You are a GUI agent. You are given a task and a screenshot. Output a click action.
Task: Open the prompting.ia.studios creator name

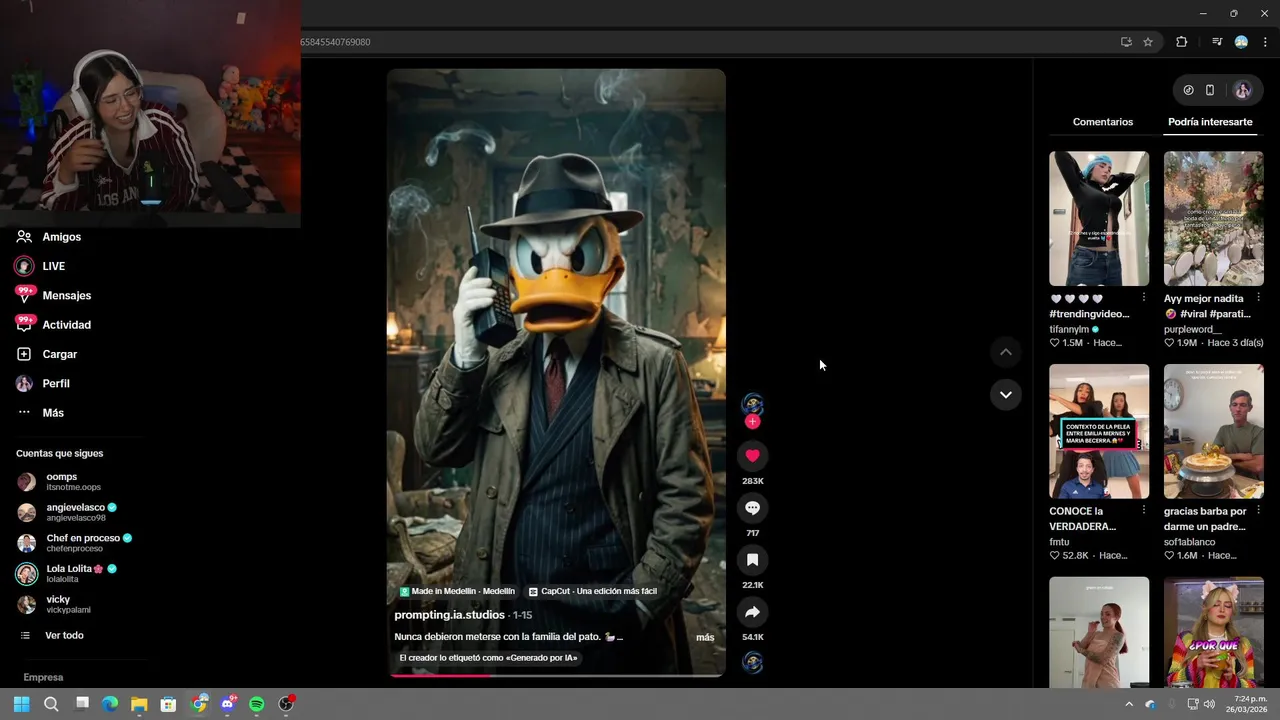[x=449, y=615]
